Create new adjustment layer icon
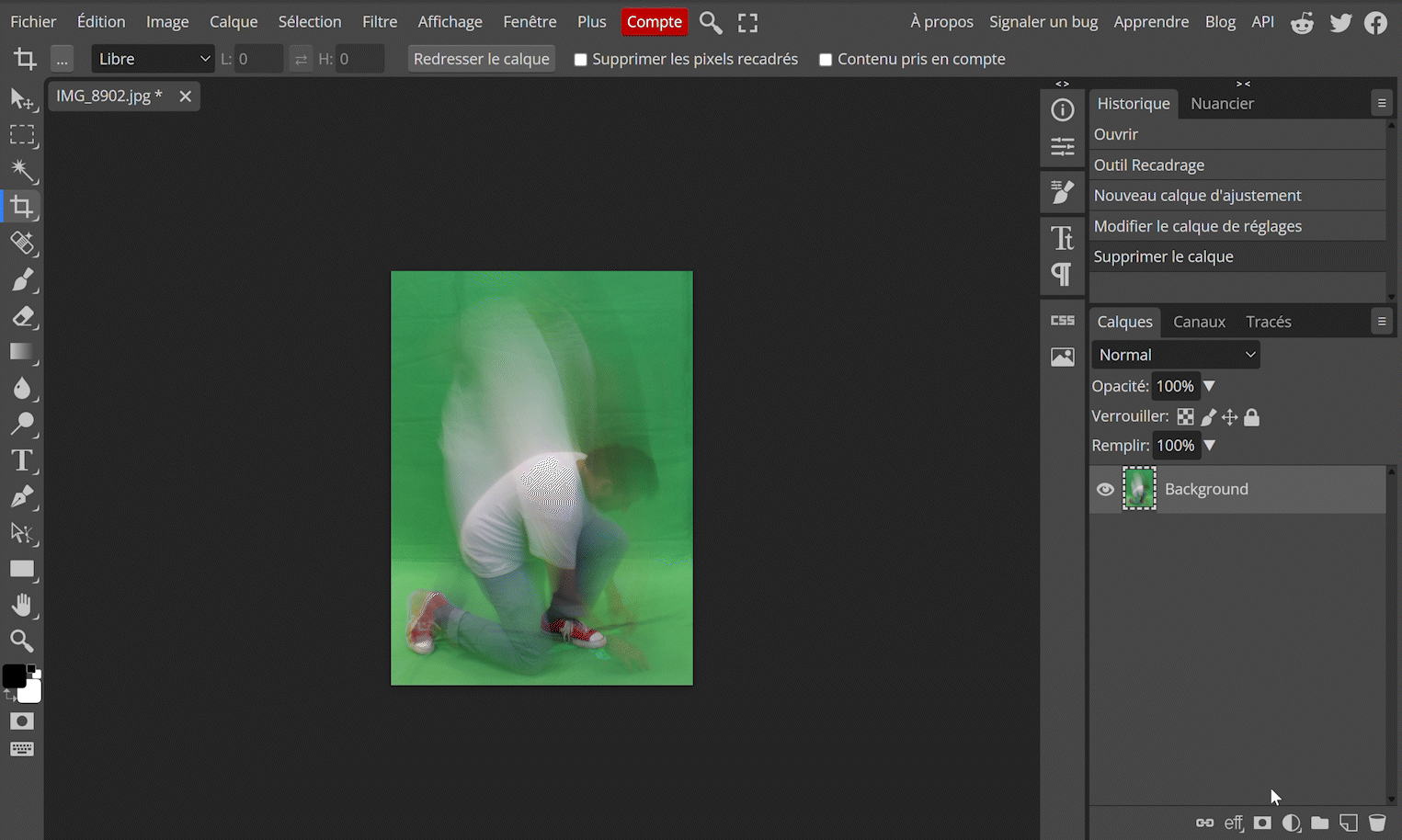 click(1292, 823)
